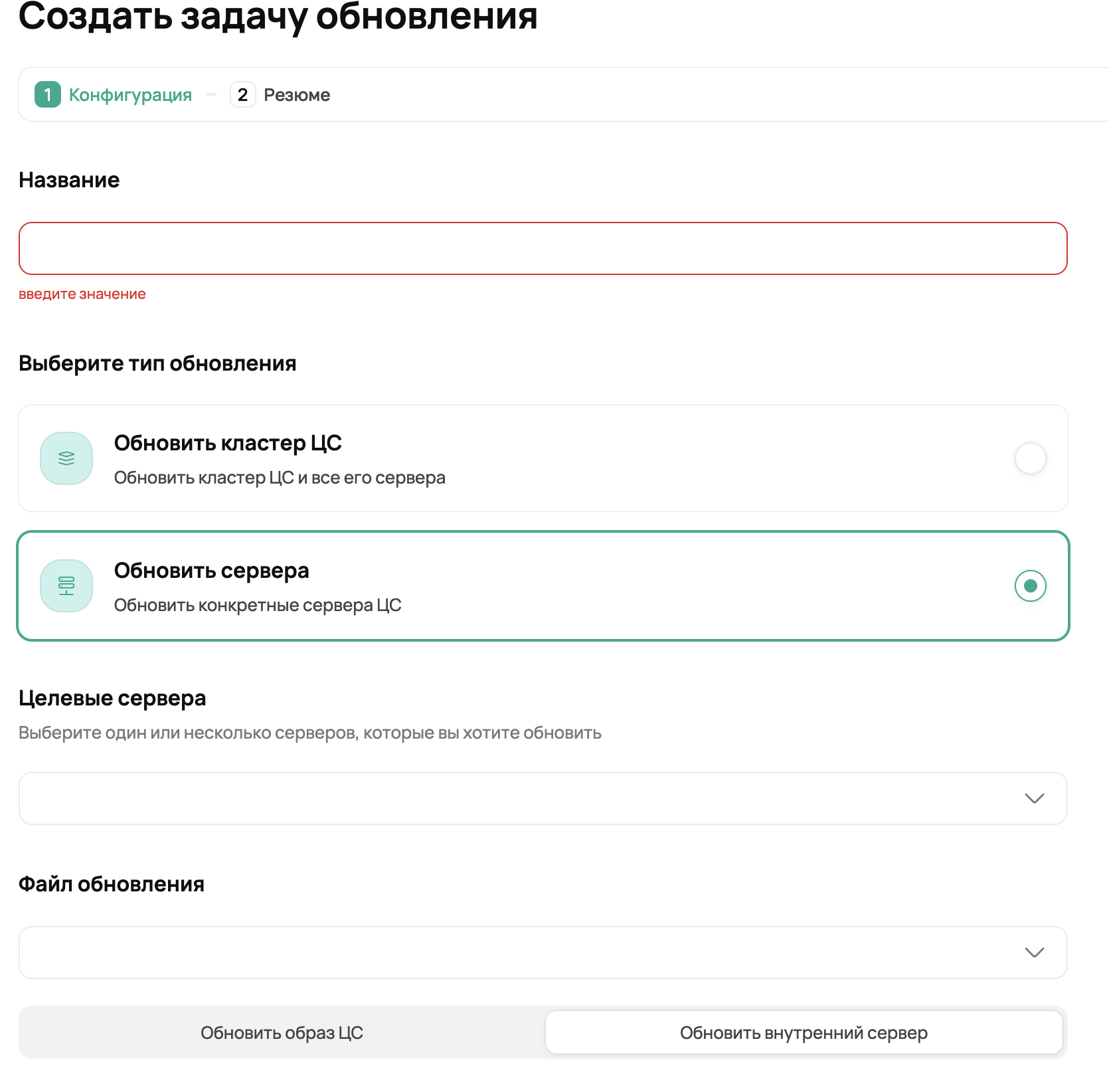Open the update file combo box
The height and width of the screenshot is (1092, 1109).
coord(518,953)
